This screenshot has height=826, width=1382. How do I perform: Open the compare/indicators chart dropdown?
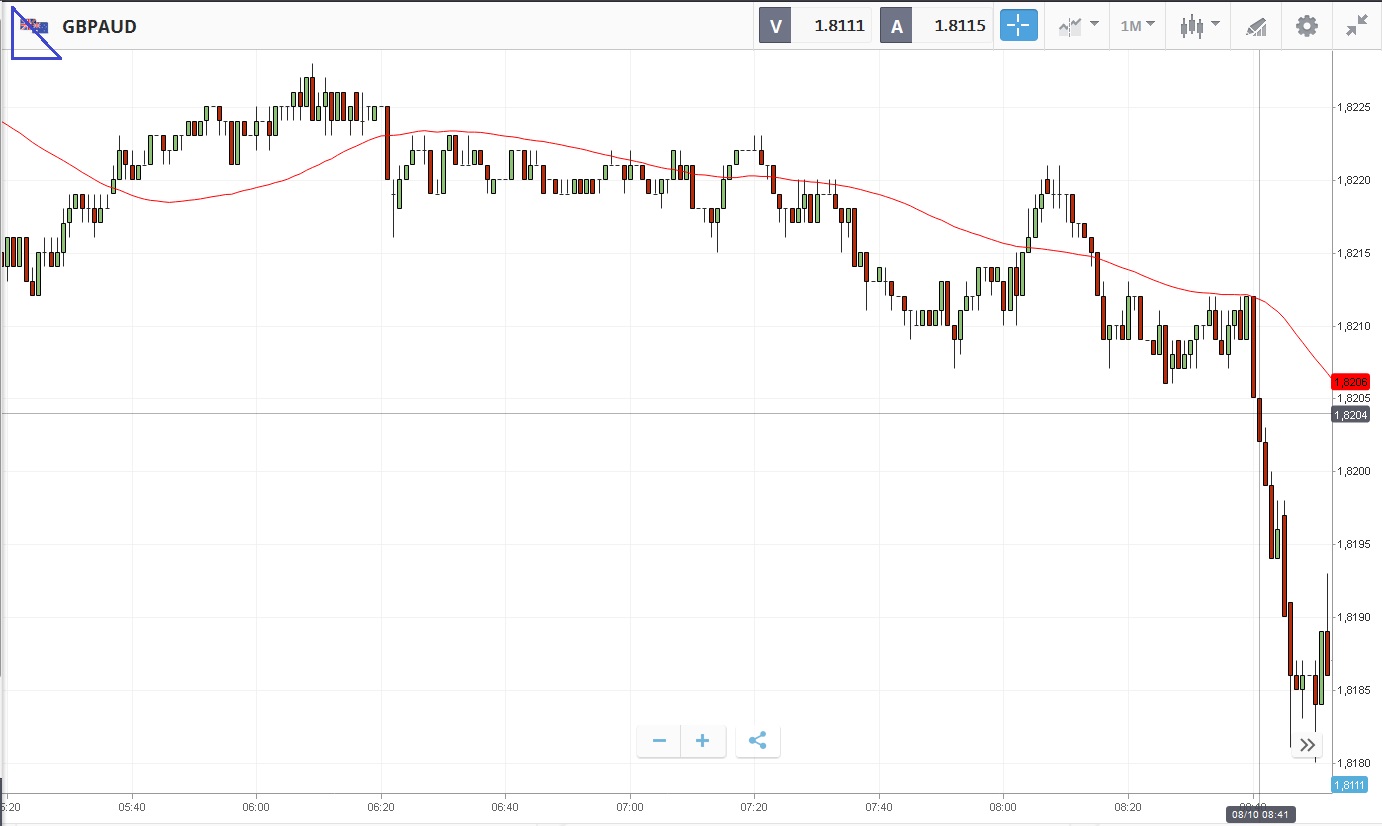(1079, 26)
